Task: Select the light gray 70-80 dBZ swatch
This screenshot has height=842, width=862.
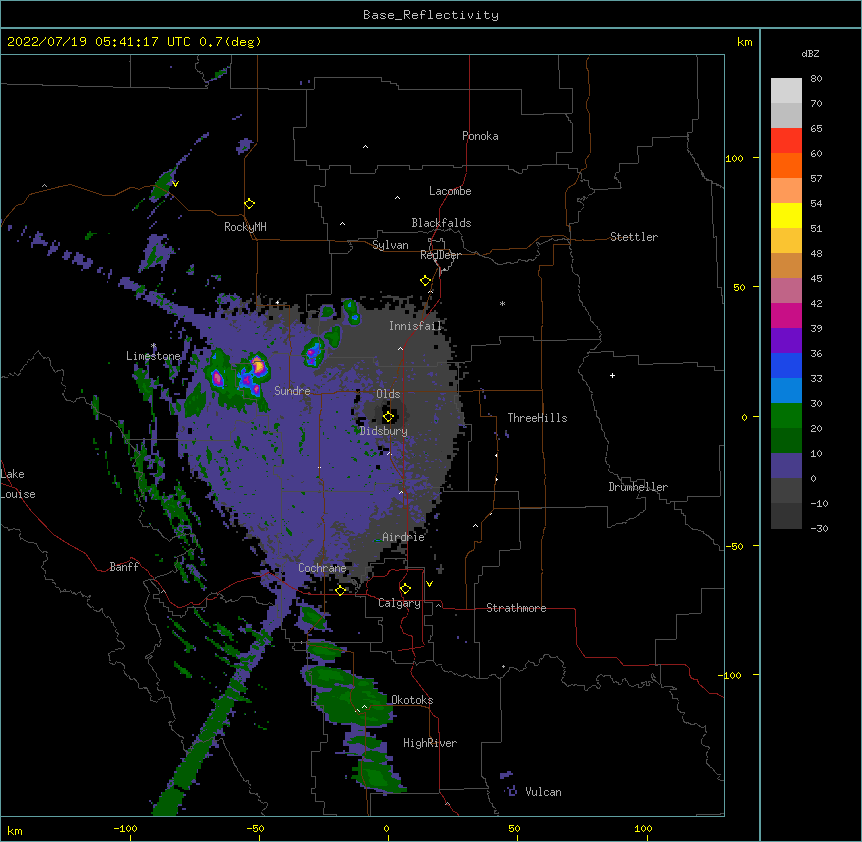Action: (786, 91)
